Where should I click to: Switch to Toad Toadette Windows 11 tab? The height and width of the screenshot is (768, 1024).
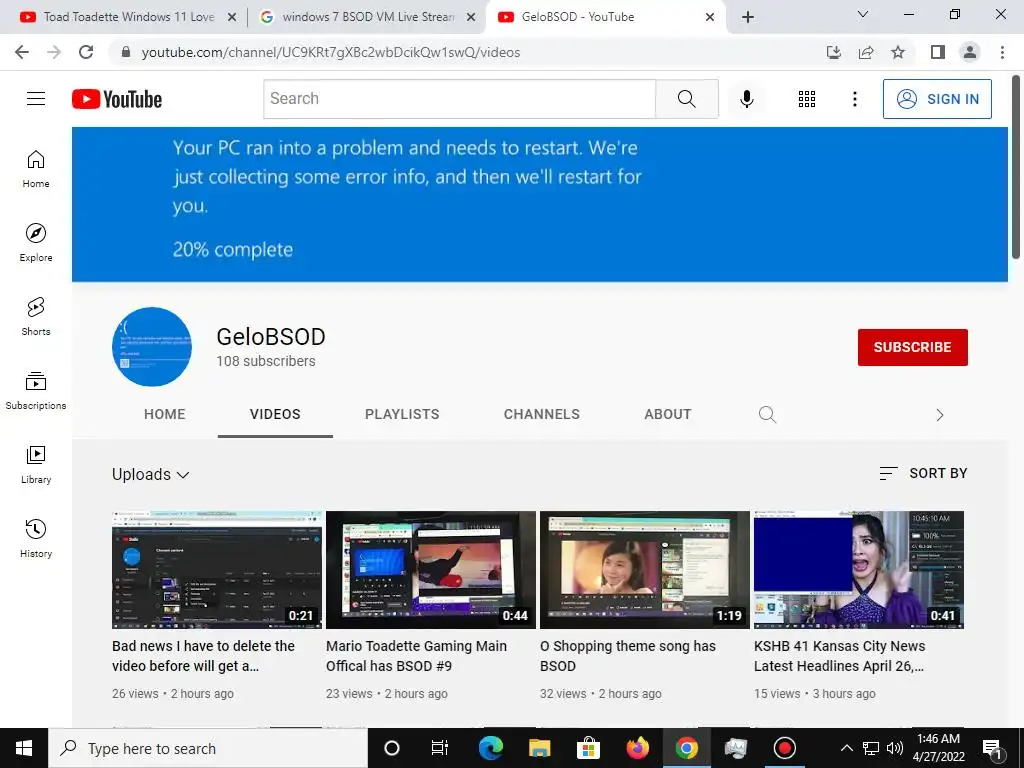click(x=127, y=17)
